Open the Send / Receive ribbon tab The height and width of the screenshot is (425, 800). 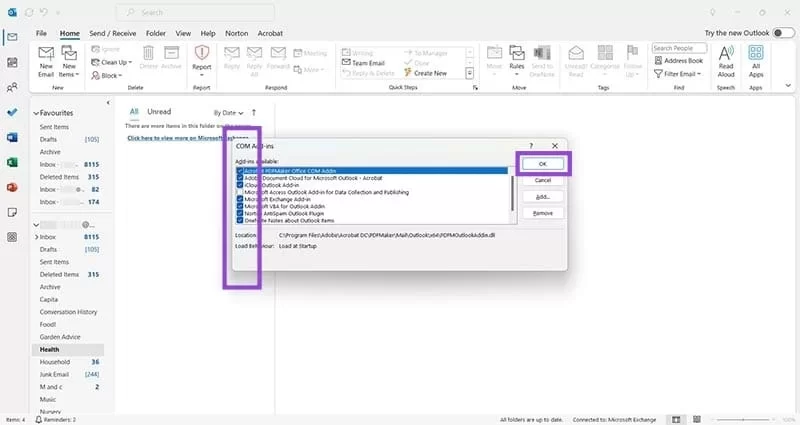point(113,33)
